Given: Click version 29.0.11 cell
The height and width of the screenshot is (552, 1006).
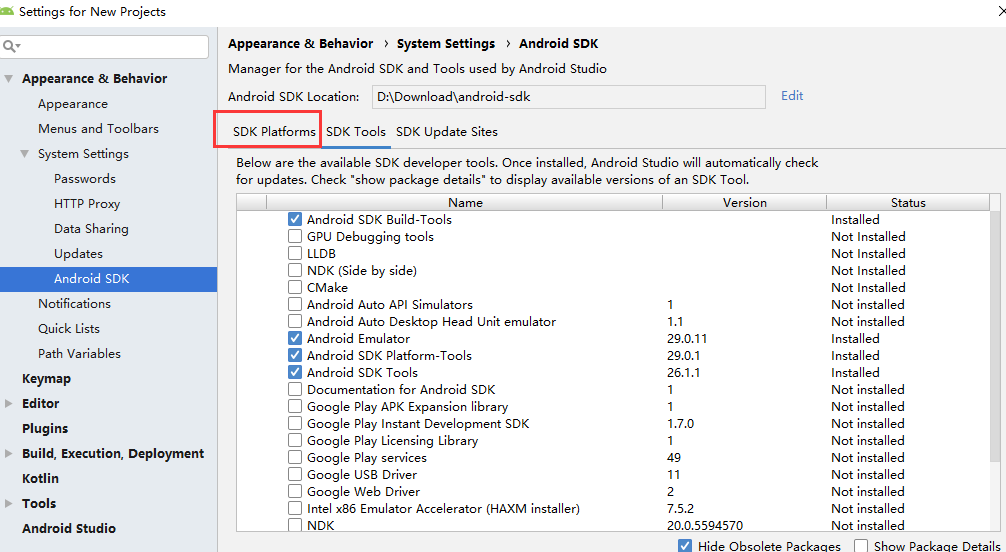Looking at the screenshot, I should coord(686,338).
